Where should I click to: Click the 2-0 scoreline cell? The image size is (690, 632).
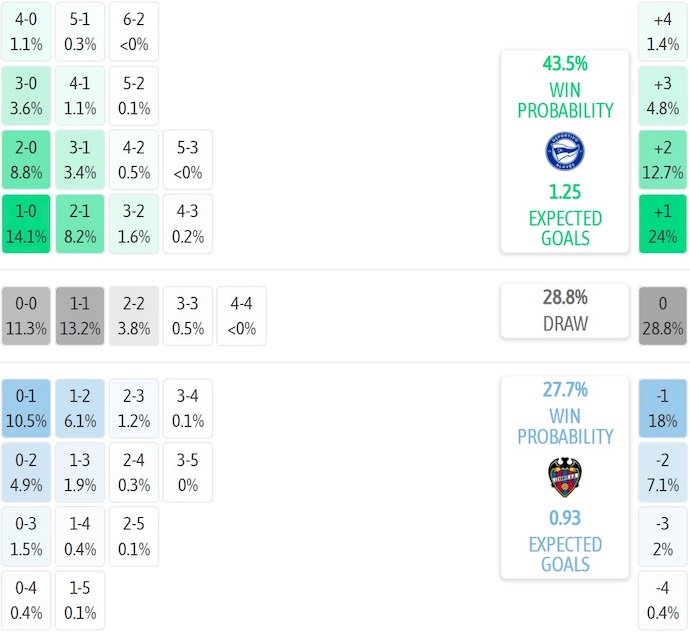tap(26, 160)
